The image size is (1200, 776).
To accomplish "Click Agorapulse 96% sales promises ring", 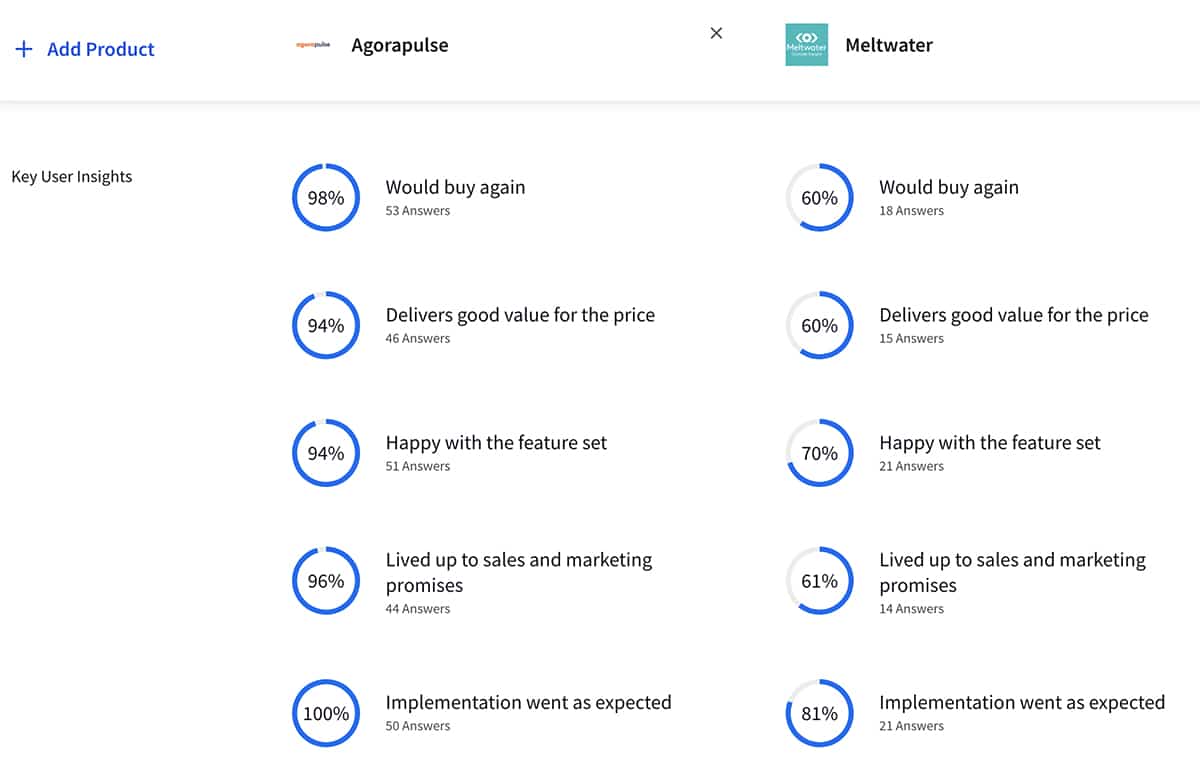I will click(x=326, y=581).
